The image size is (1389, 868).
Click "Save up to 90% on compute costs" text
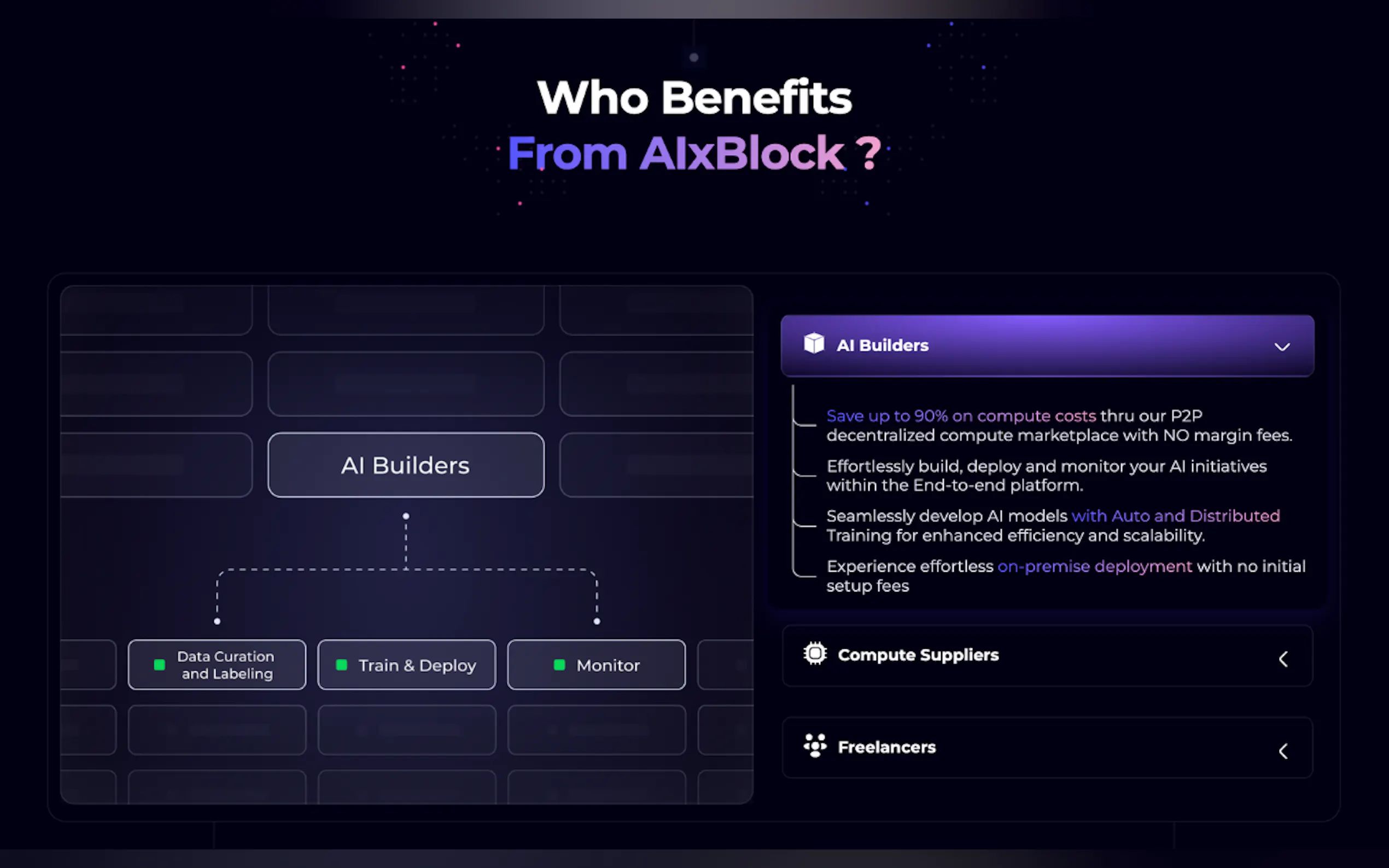click(961, 415)
